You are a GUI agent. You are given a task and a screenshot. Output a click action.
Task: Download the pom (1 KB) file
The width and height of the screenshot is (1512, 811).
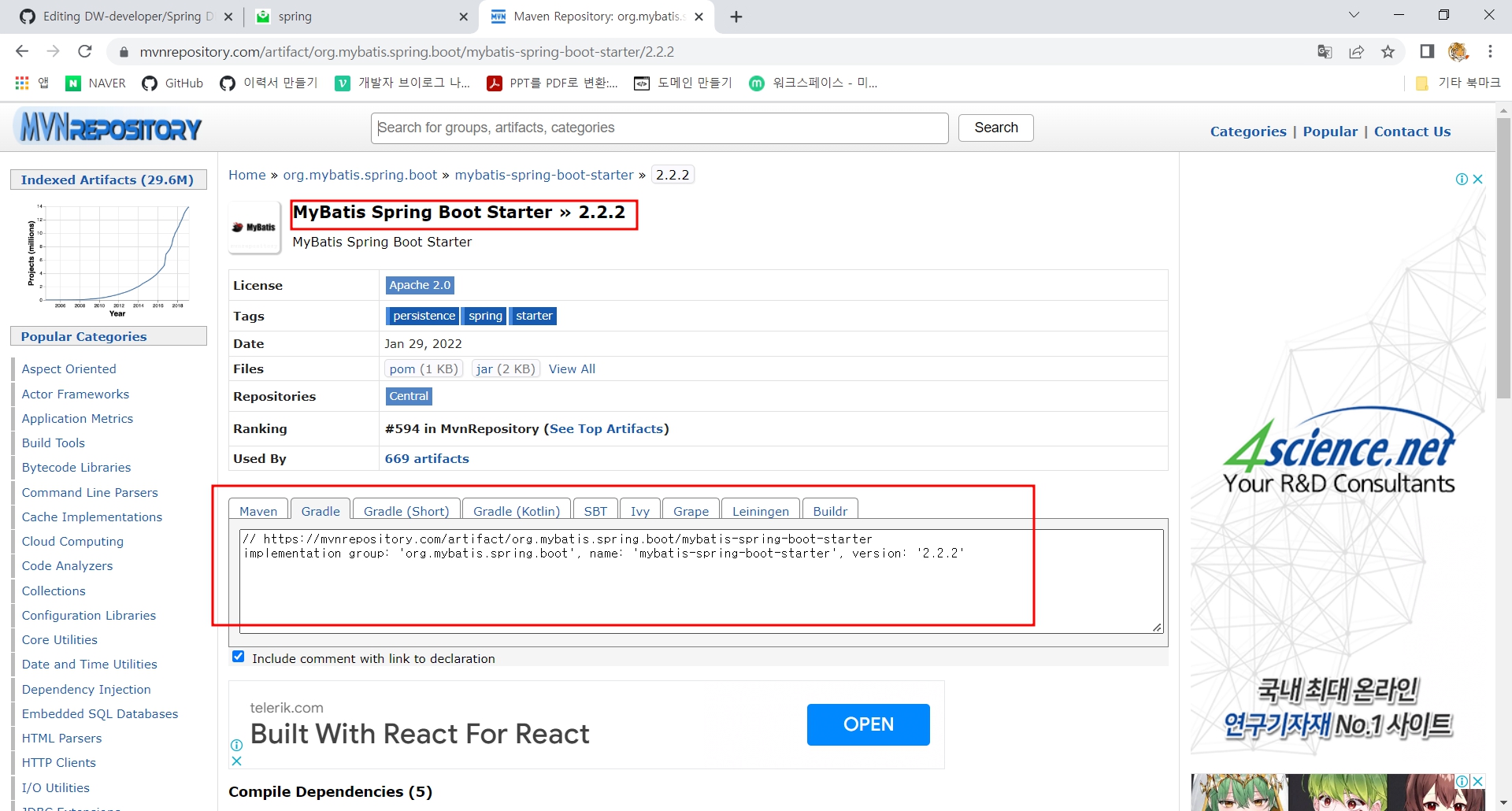424,368
